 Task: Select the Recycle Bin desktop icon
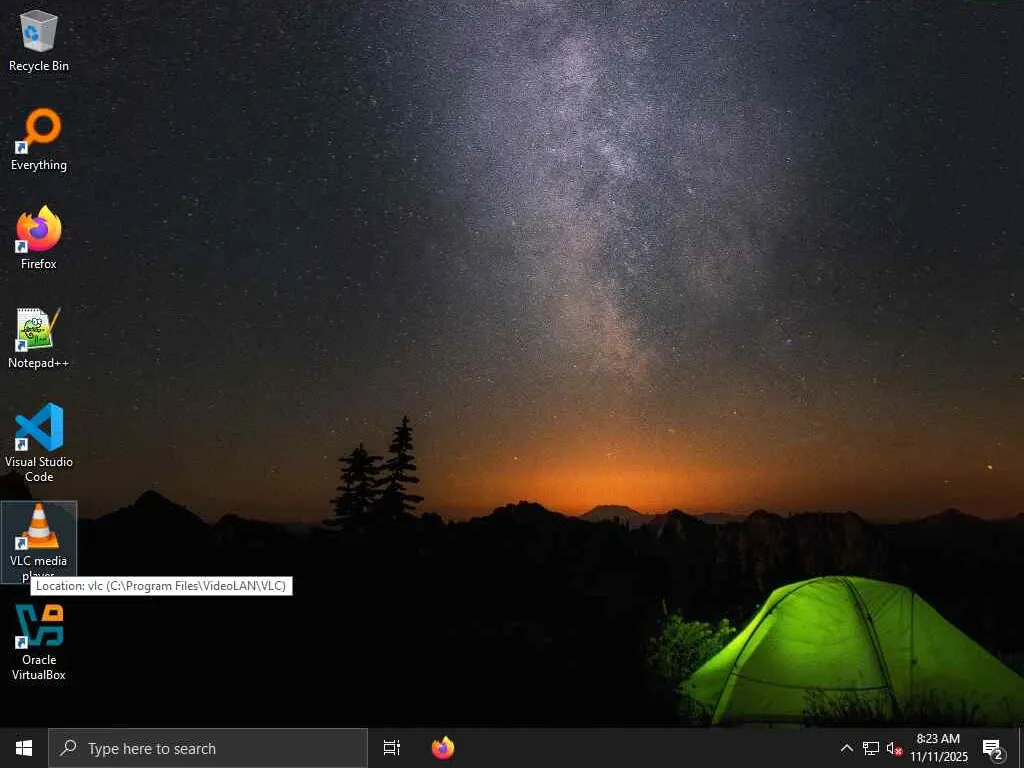point(39,40)
